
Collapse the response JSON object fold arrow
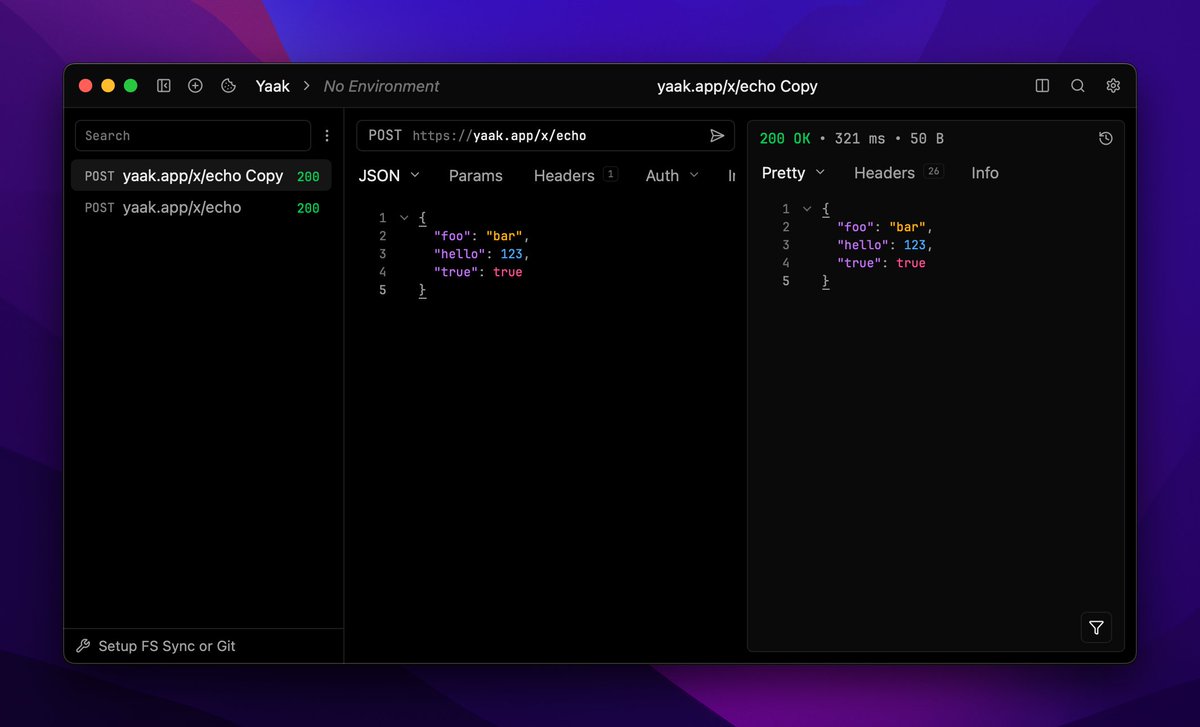pyautogui.click(x=807, y=209)
